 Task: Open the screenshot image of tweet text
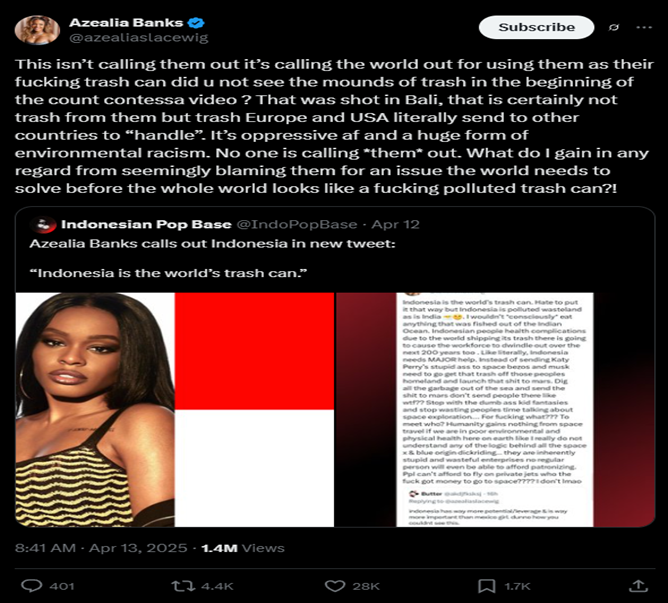495,410
